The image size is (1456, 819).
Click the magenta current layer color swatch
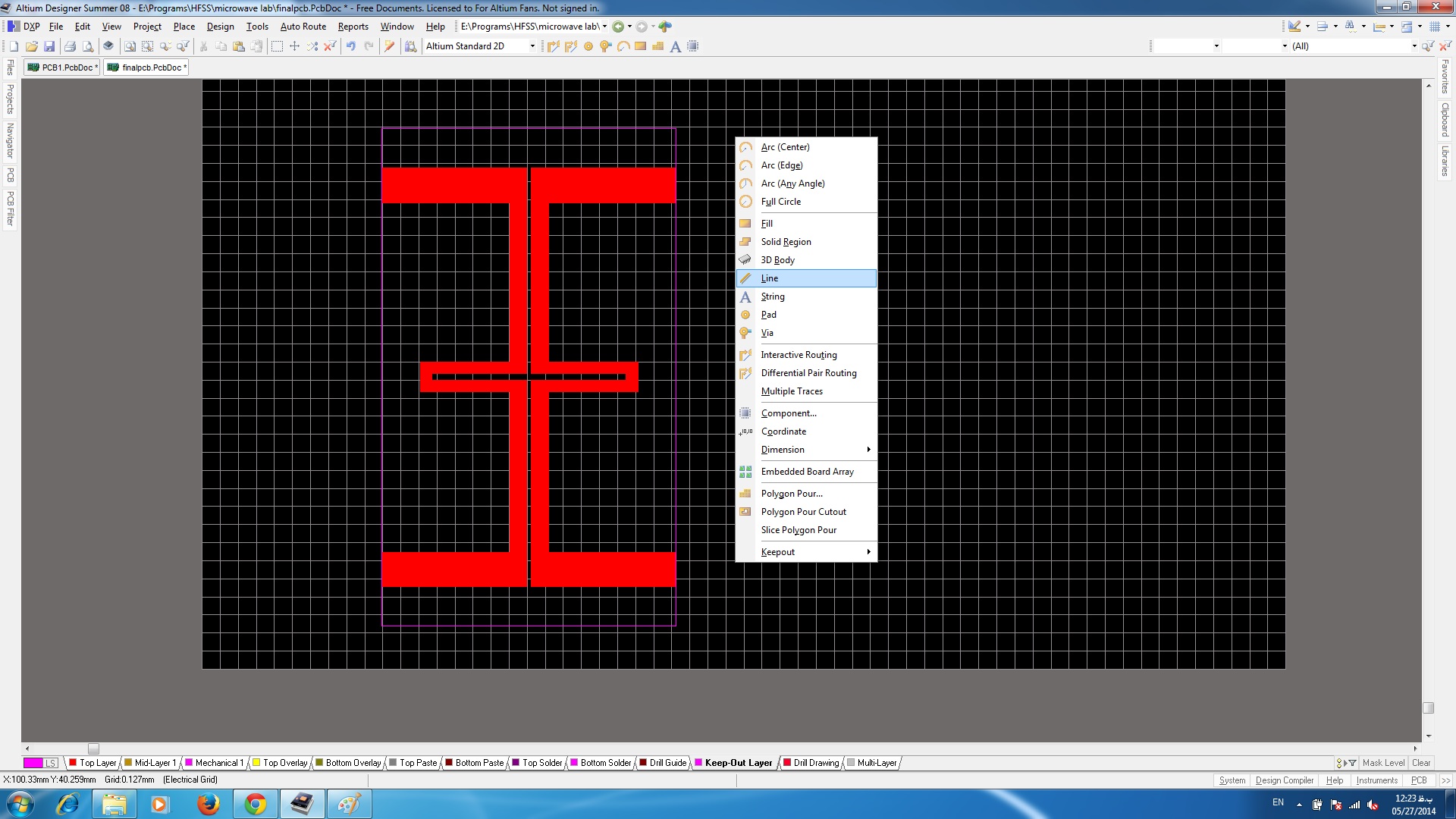[x=33, y=763]
